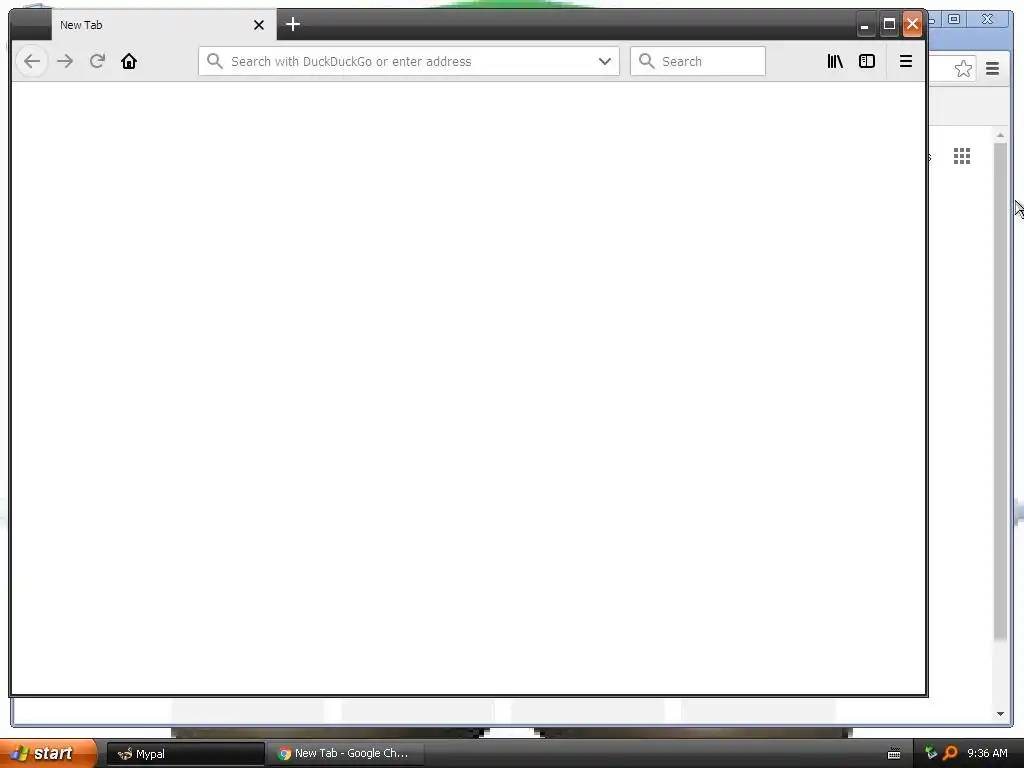Image resolution: width=1024 pixels, height=768 pixels.
Task: Close the Mypal window
Action: (x=912, y=25)
